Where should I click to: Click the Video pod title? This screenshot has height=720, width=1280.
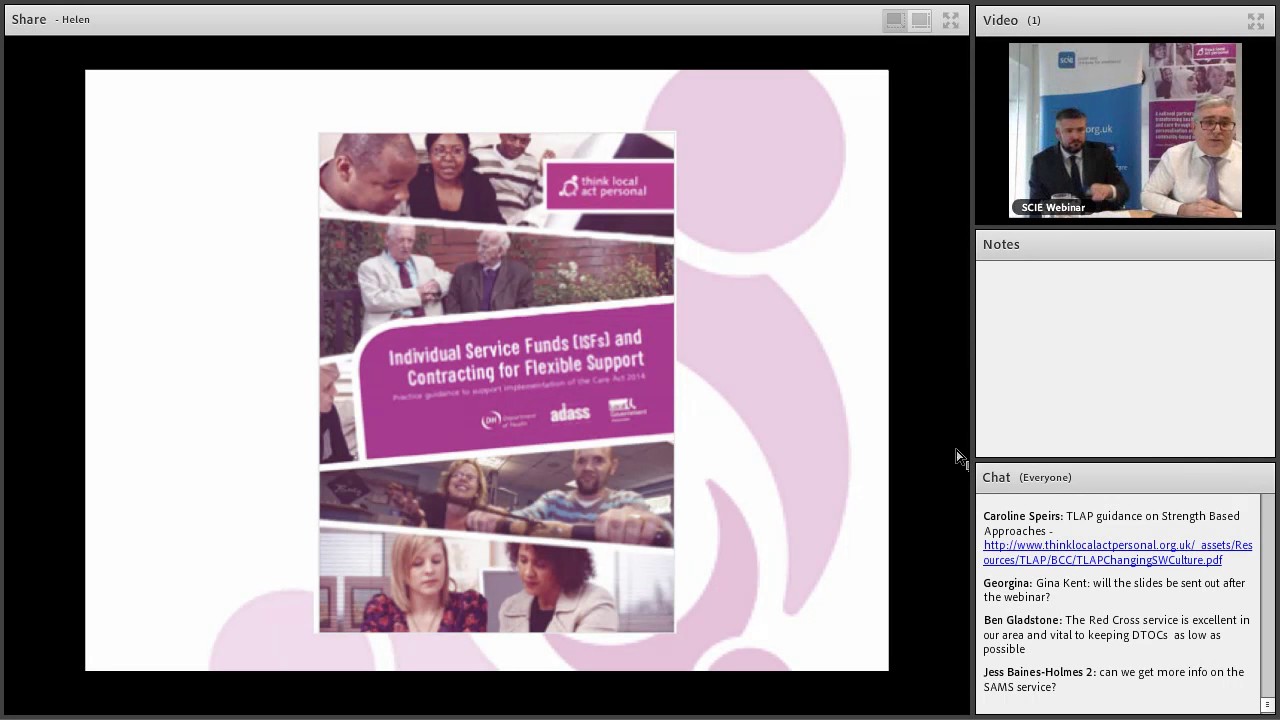click(1000, 20)
